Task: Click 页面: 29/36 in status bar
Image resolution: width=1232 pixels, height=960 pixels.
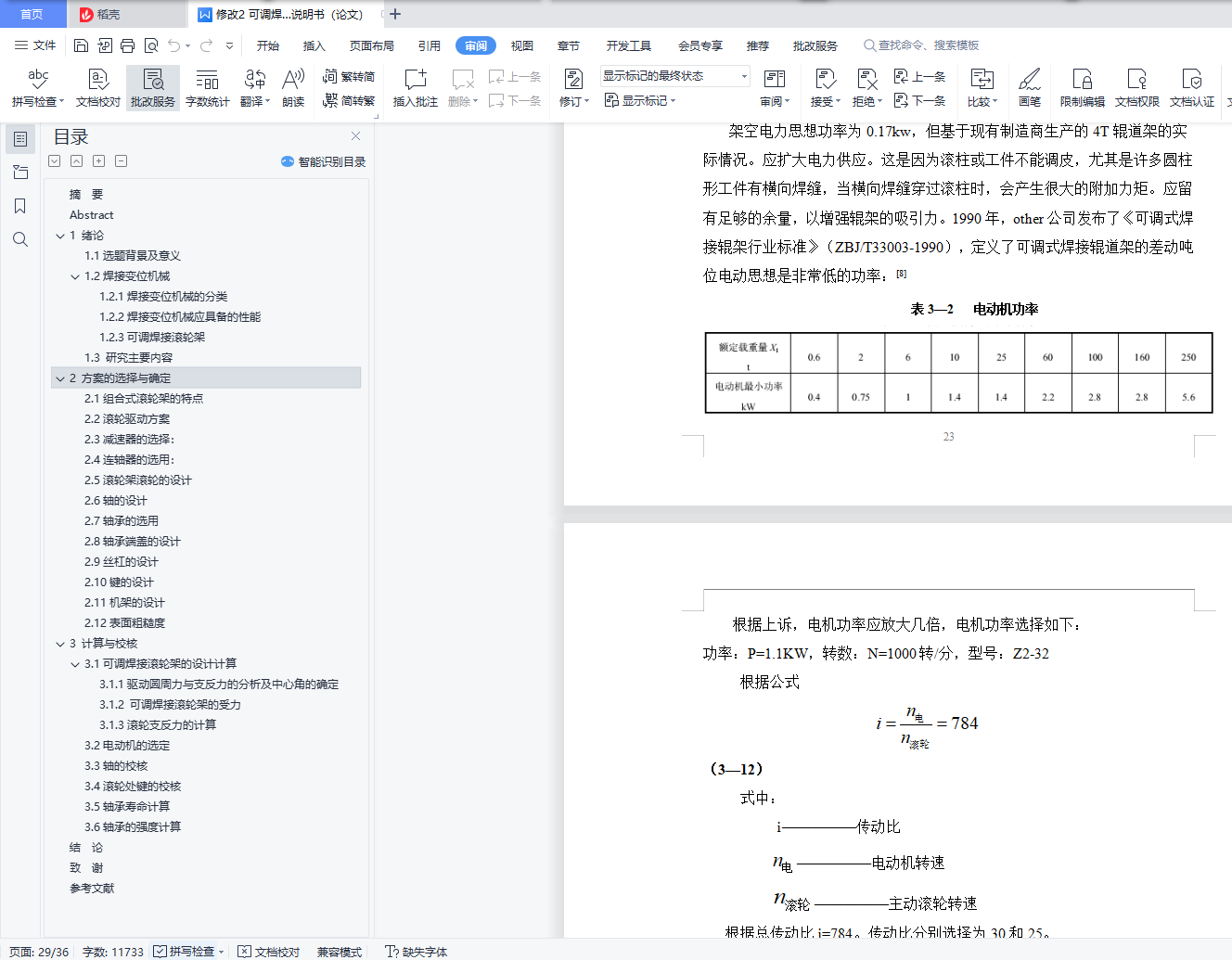Action: click(x=39, y=952)
